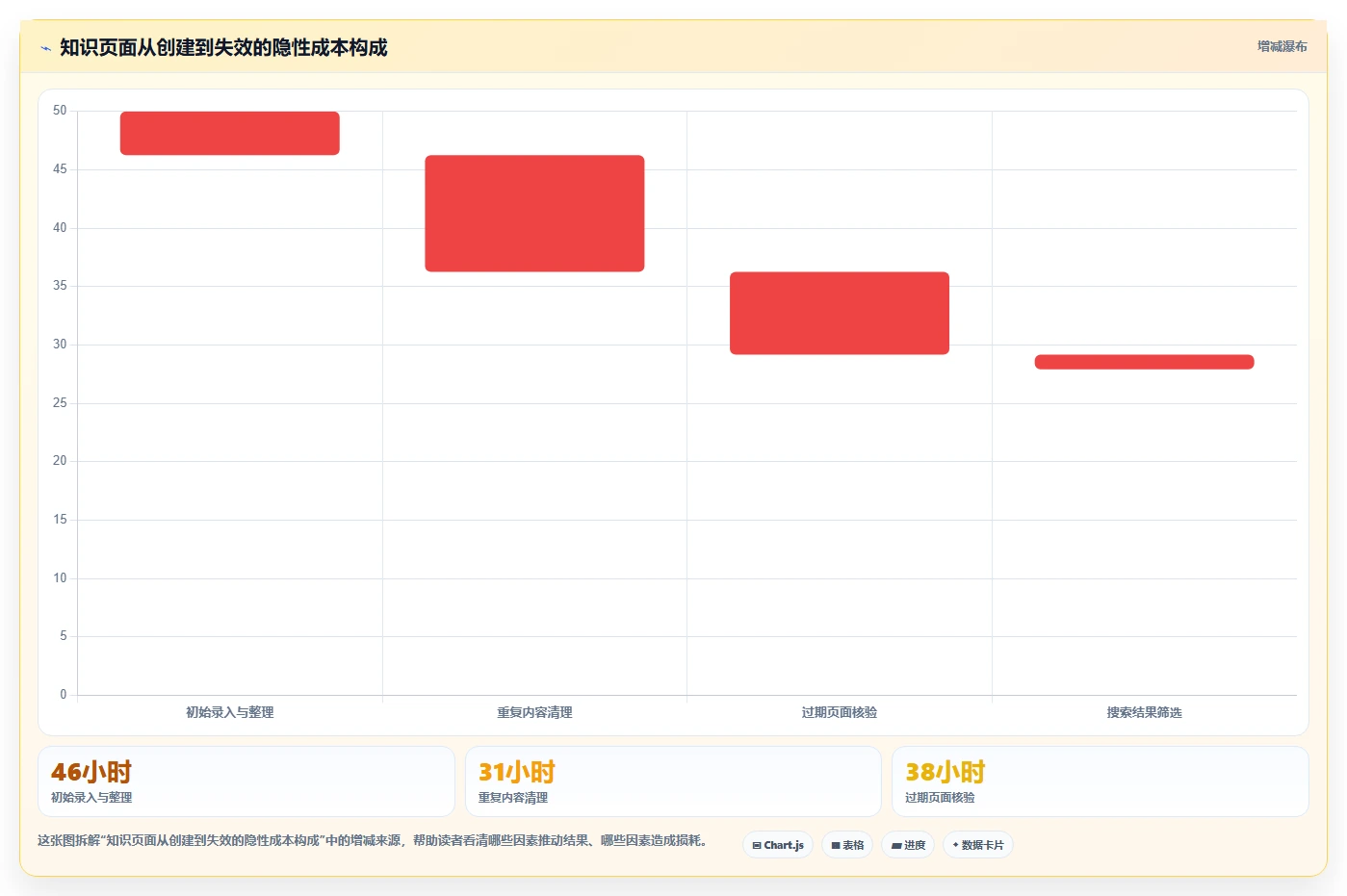Click the lightning icon beside the chart title

click(45, 48)
